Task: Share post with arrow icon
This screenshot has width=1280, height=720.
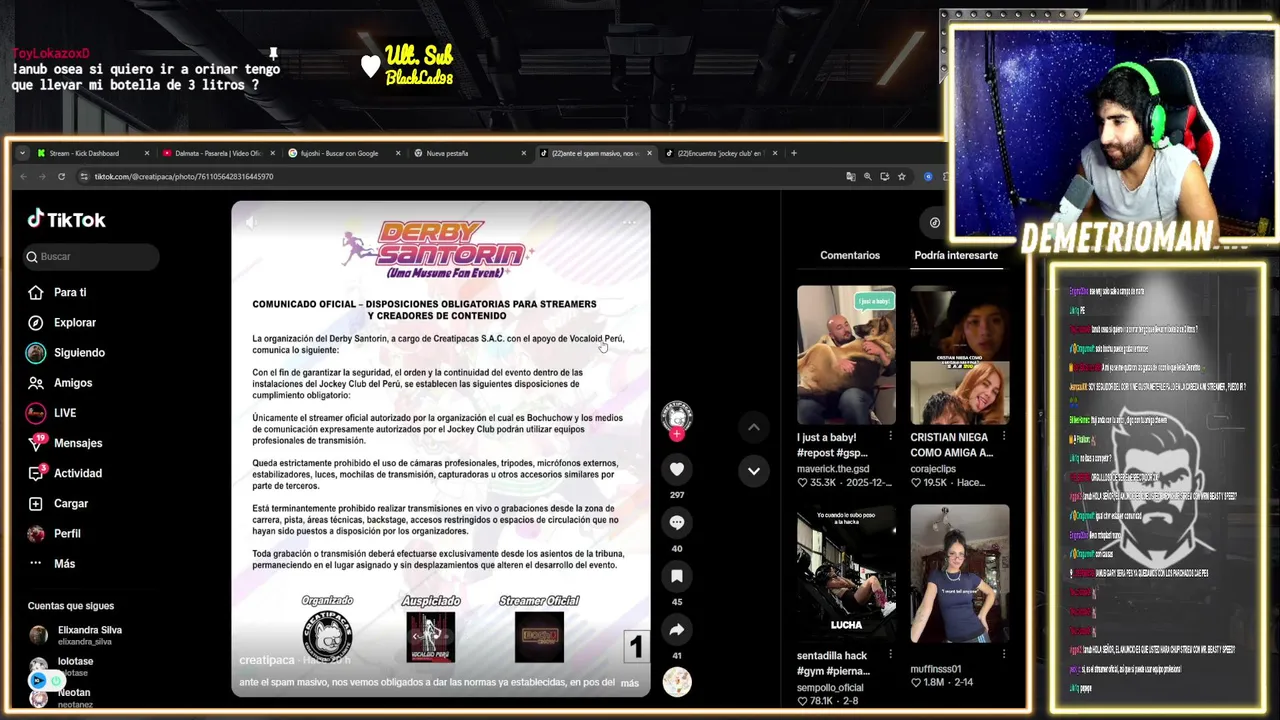Action: point(677,630)
